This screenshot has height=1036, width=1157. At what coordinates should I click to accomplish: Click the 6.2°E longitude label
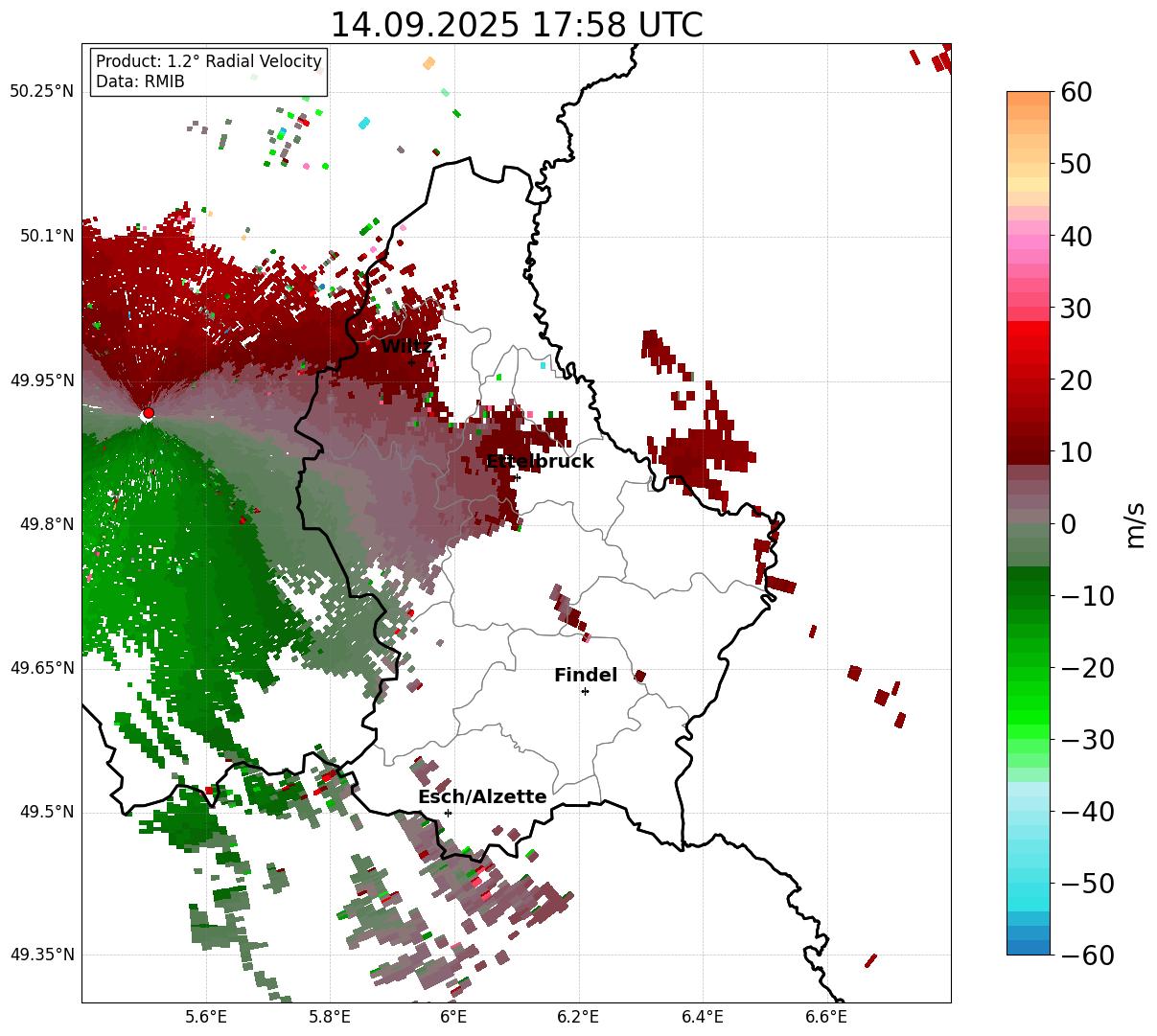click(x=579, y=1018)
